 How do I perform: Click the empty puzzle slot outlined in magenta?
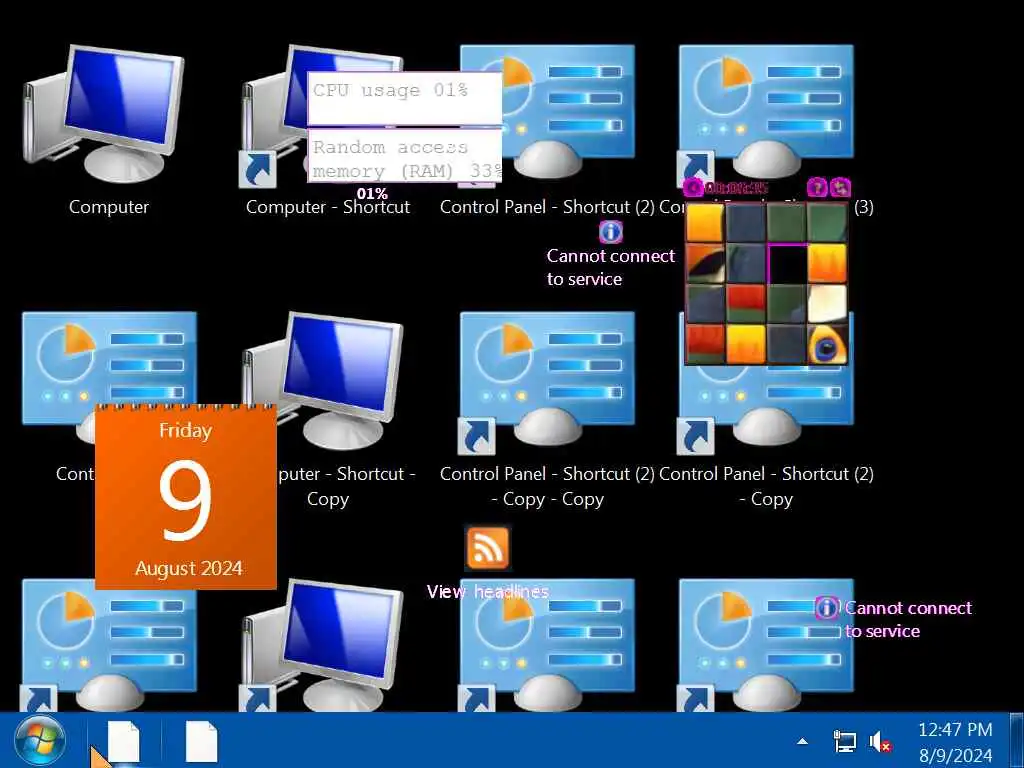[x=787, y=263]
